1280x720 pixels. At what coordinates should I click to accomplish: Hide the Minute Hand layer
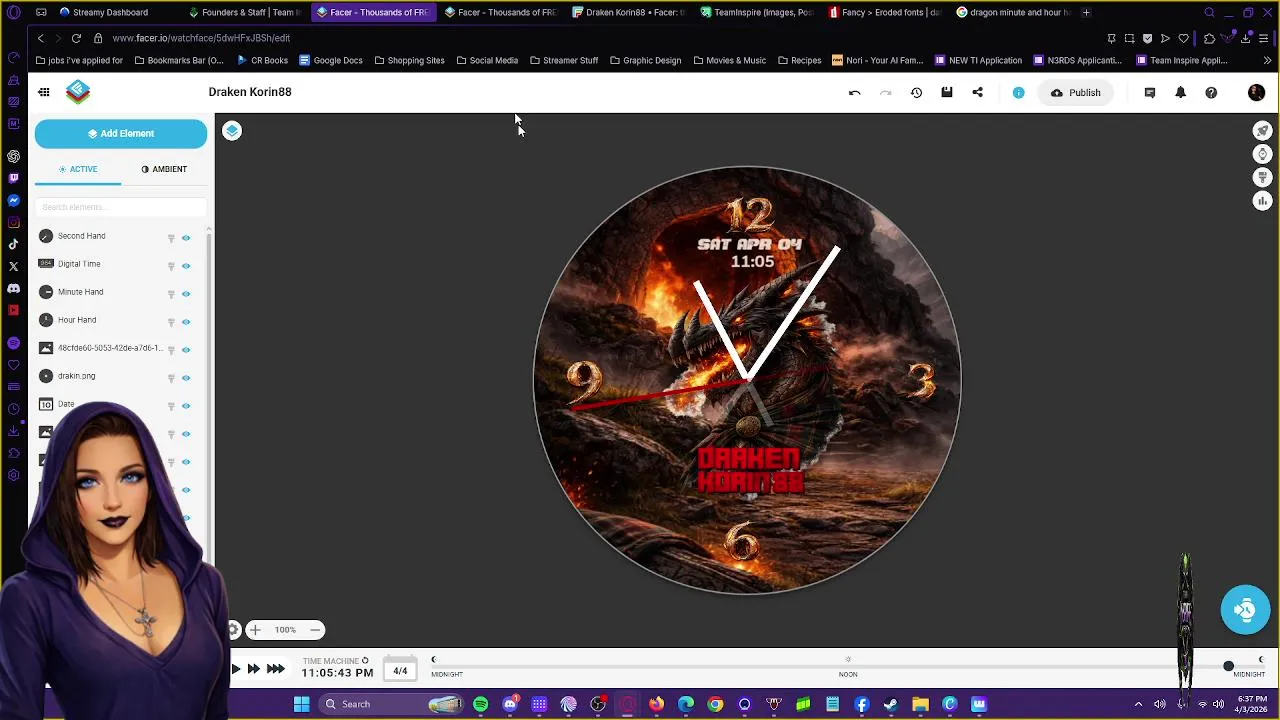[186, 294]
